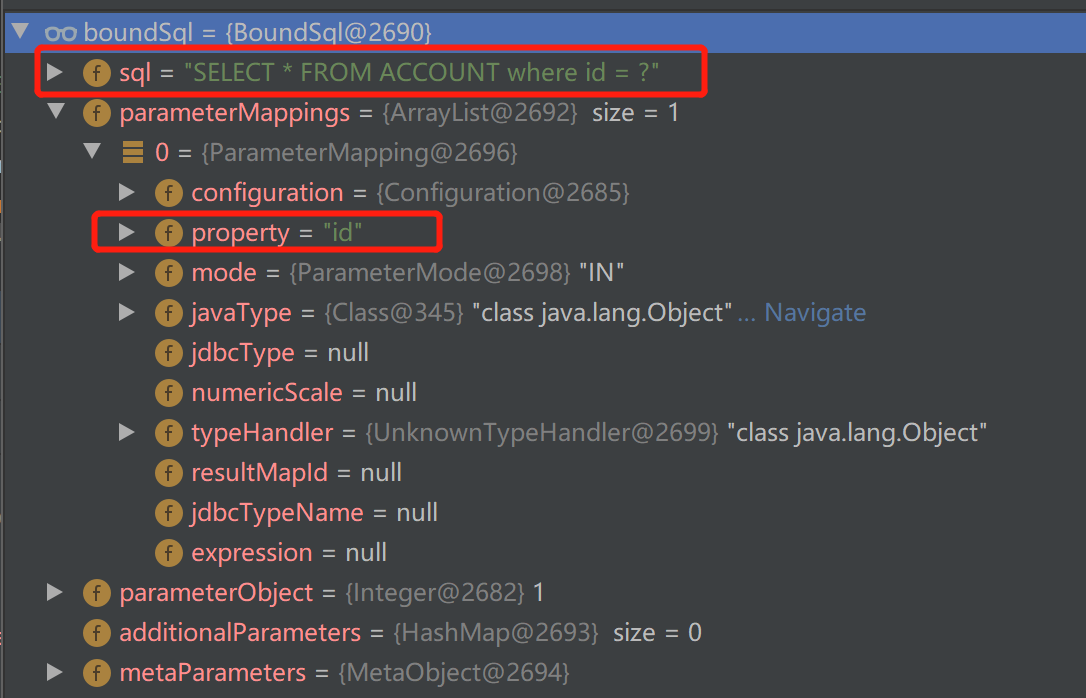Click the field icon next to jdbcType
Viewport: 1086px width, 698px height.
coord(169,353)
